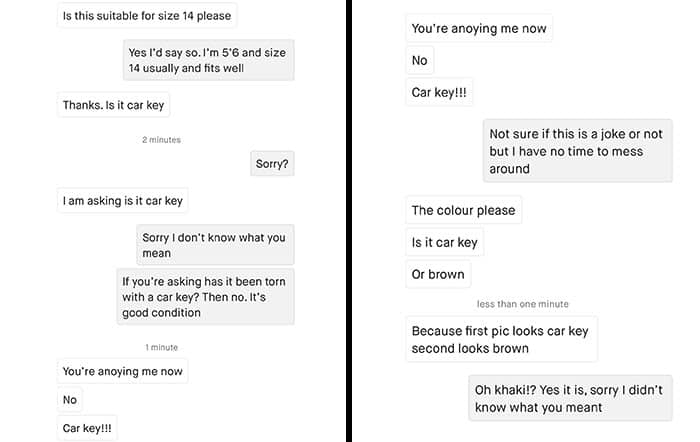Click the '1 minute' timestamp label
The width and height of the screenshot is (700, 442).
click(x=161, y=347)
